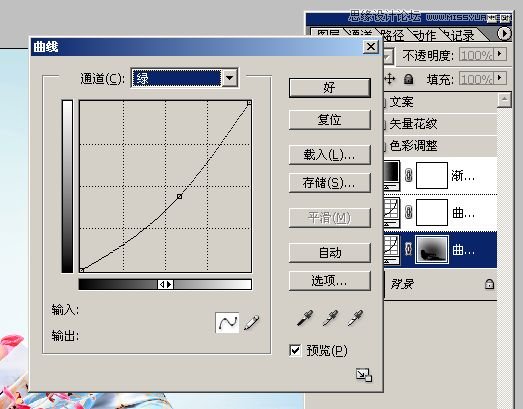Click the curves icon of middle 曲… layer
Screen dimensions: 523x409
click(392, 212)
